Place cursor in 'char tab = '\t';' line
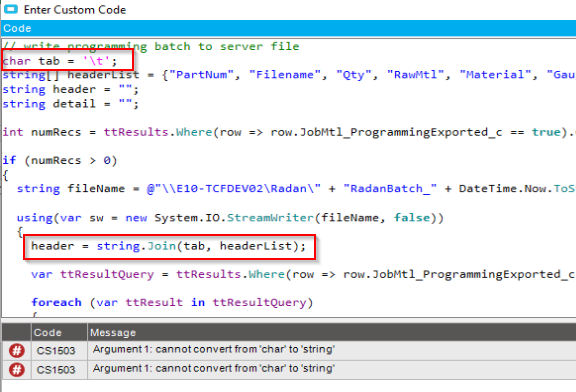 point(60,61)
